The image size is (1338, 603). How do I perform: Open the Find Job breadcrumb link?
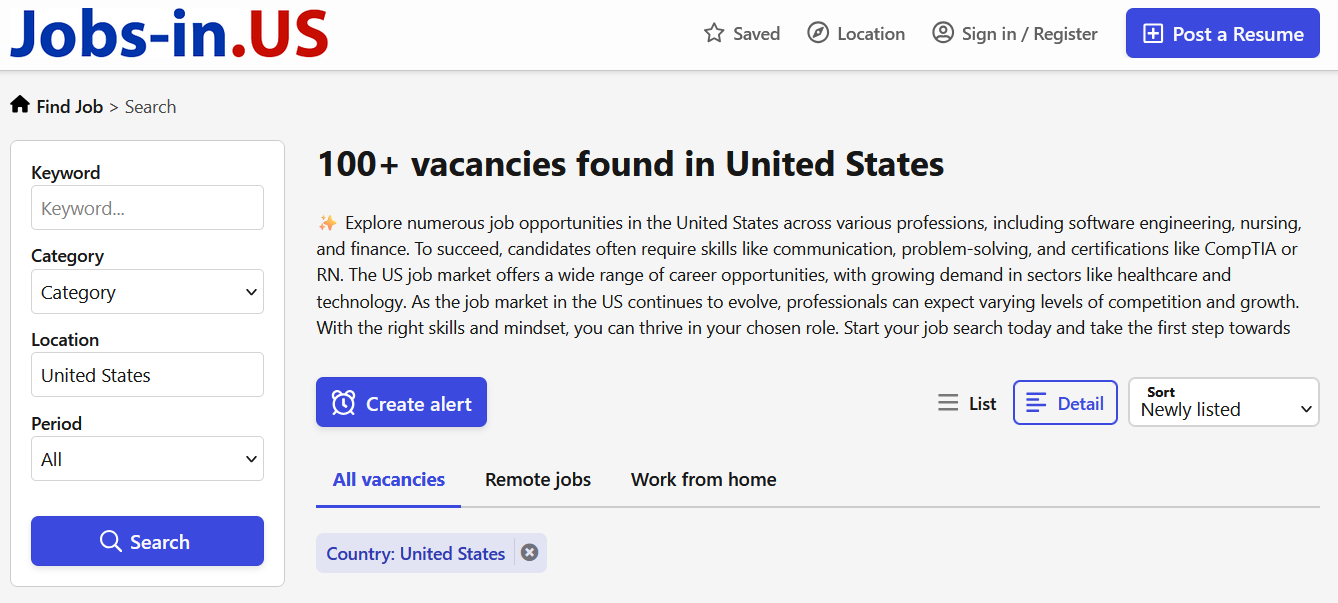click(x=70, y=106)
